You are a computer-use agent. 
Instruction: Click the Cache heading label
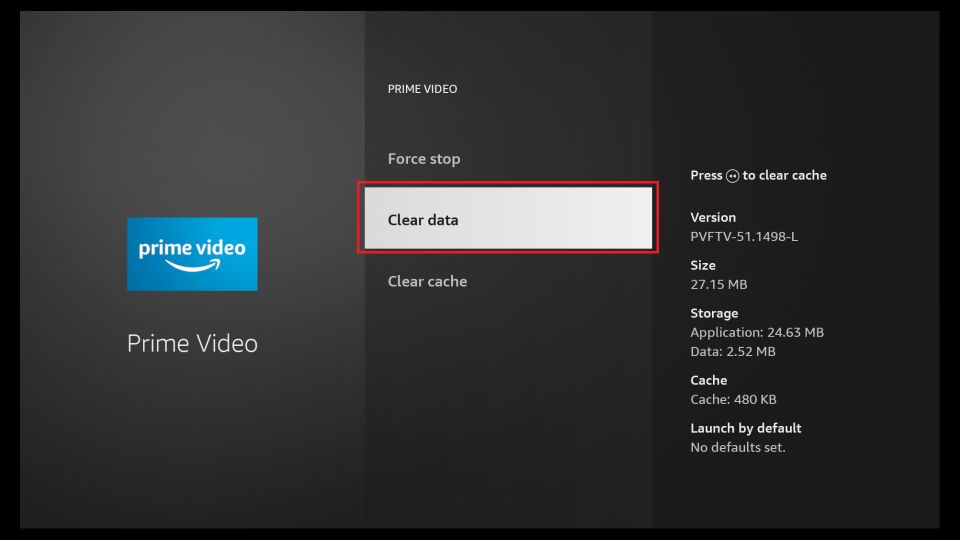[708, 380]
